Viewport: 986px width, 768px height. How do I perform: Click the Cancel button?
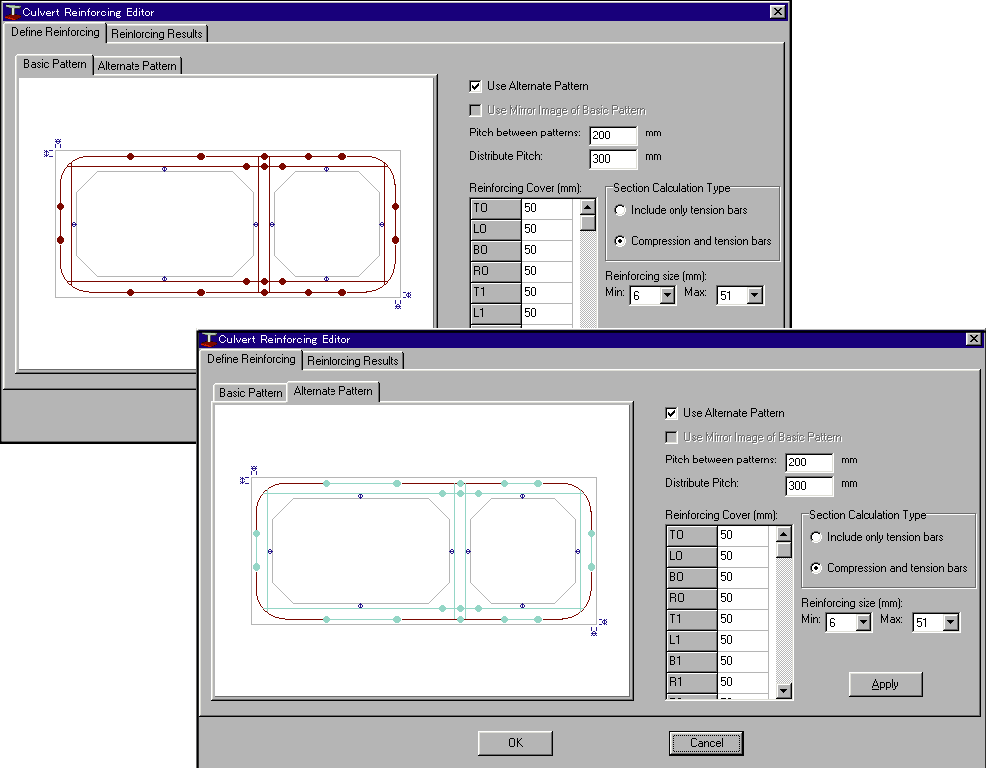click(x=706, y=743)
